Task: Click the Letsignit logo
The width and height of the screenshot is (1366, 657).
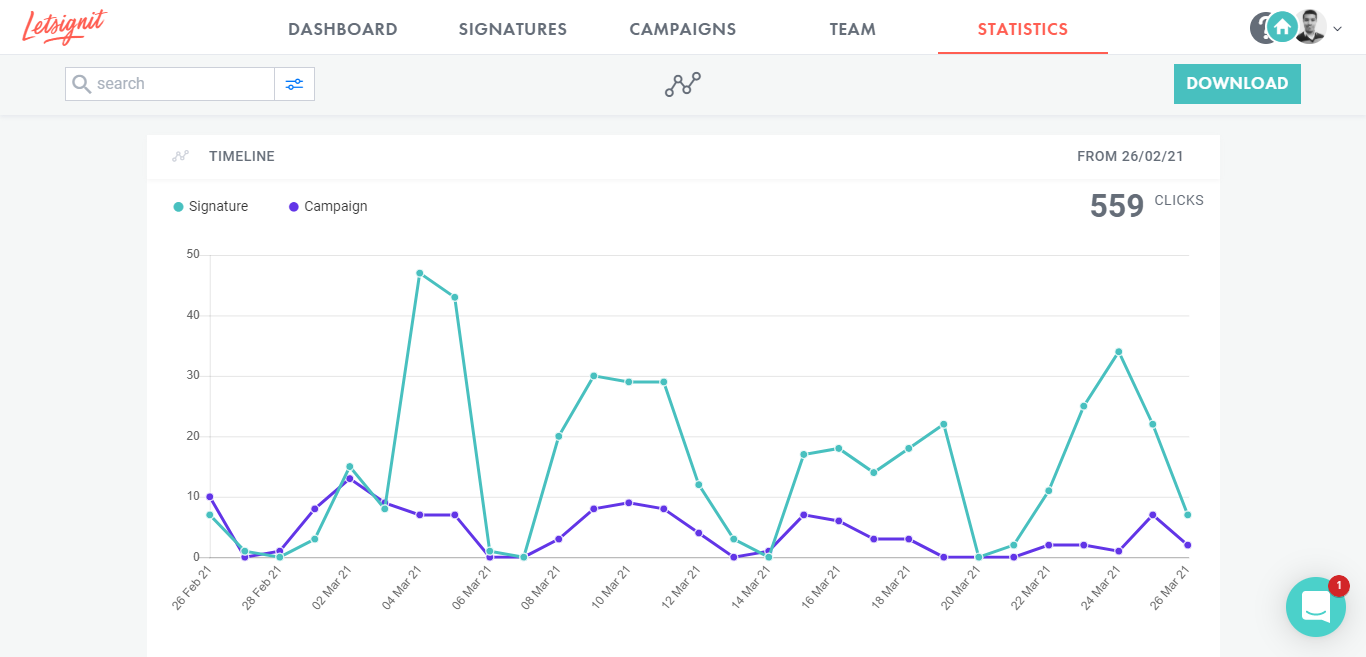Action: pyautogui.click(x=63, y=27)
